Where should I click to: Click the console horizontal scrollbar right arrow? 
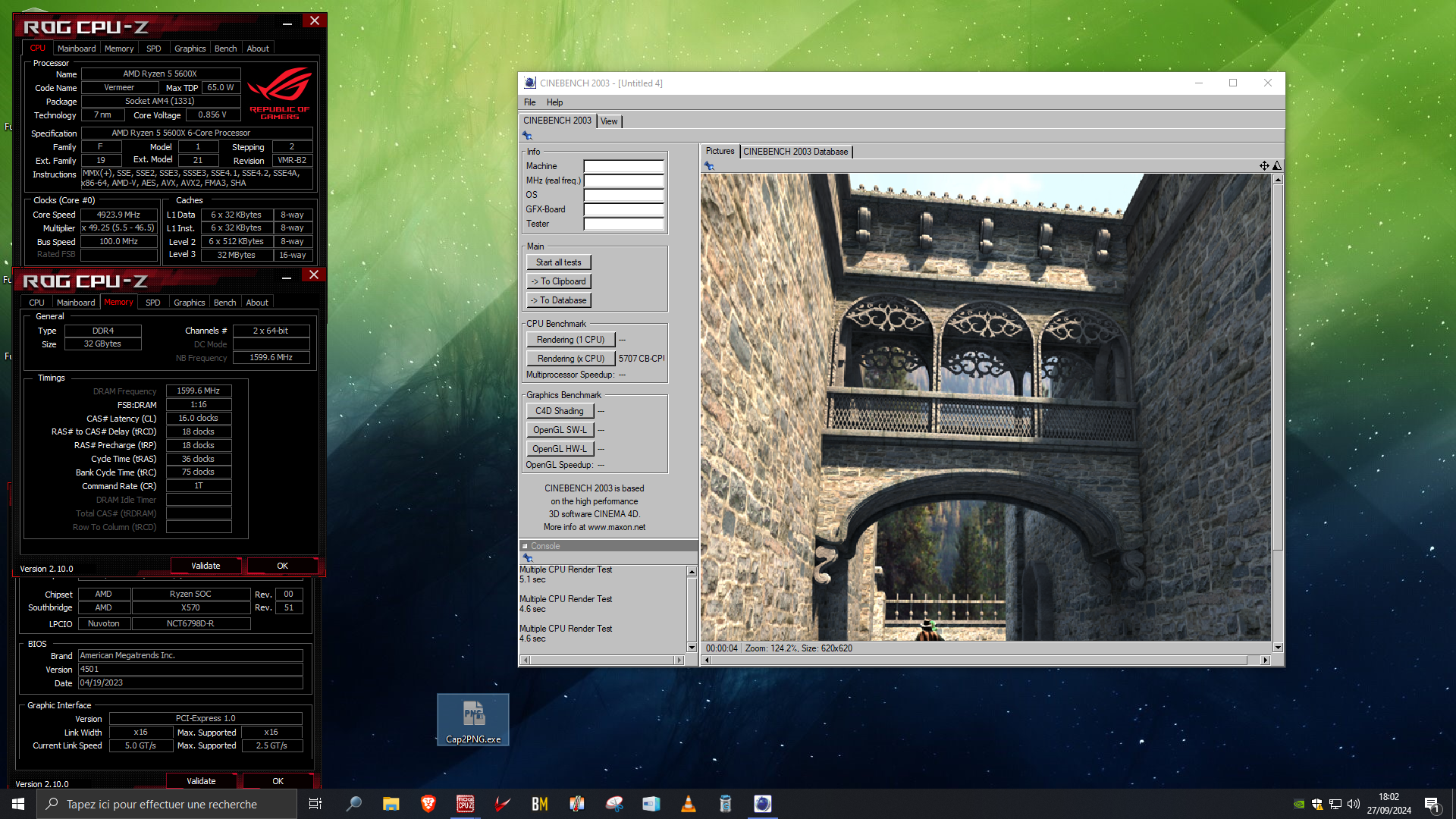(x=679, y=661)
